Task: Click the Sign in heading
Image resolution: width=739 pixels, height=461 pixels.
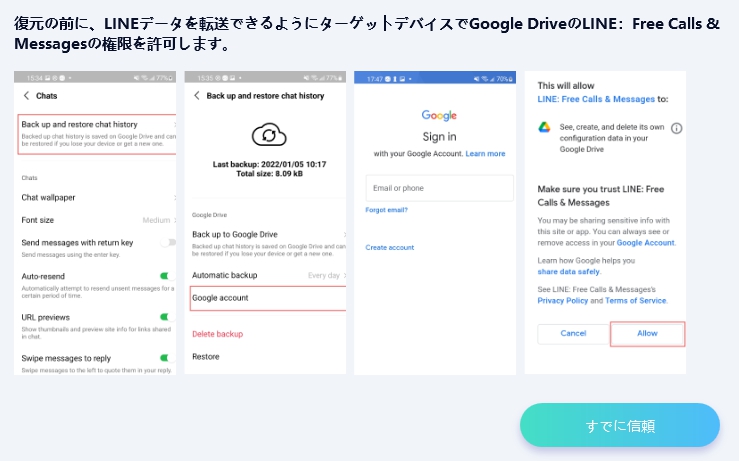Action: 439,137
